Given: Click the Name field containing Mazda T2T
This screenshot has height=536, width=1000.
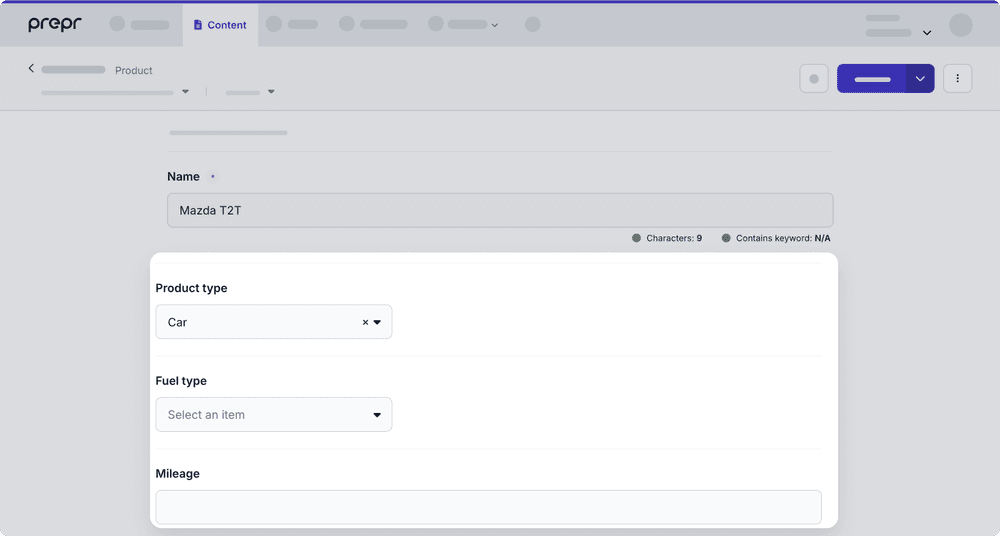Looking at the screenshot, I should (x=500, y=210).
